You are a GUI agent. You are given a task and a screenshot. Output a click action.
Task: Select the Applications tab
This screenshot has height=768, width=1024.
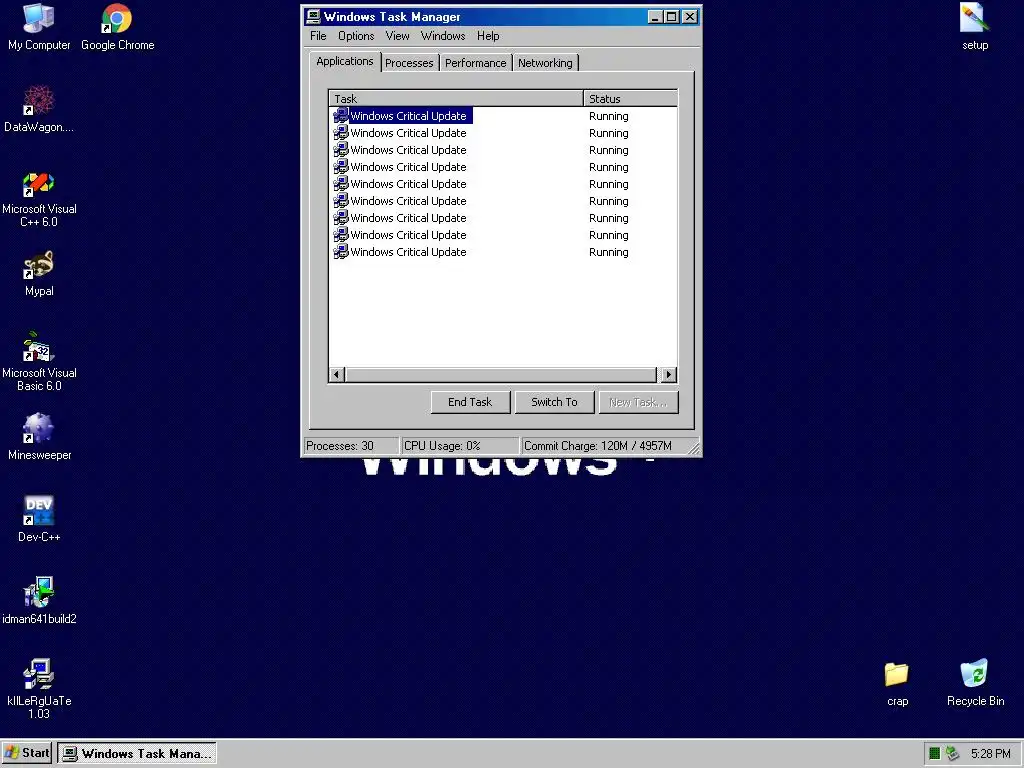click(345, 61)
